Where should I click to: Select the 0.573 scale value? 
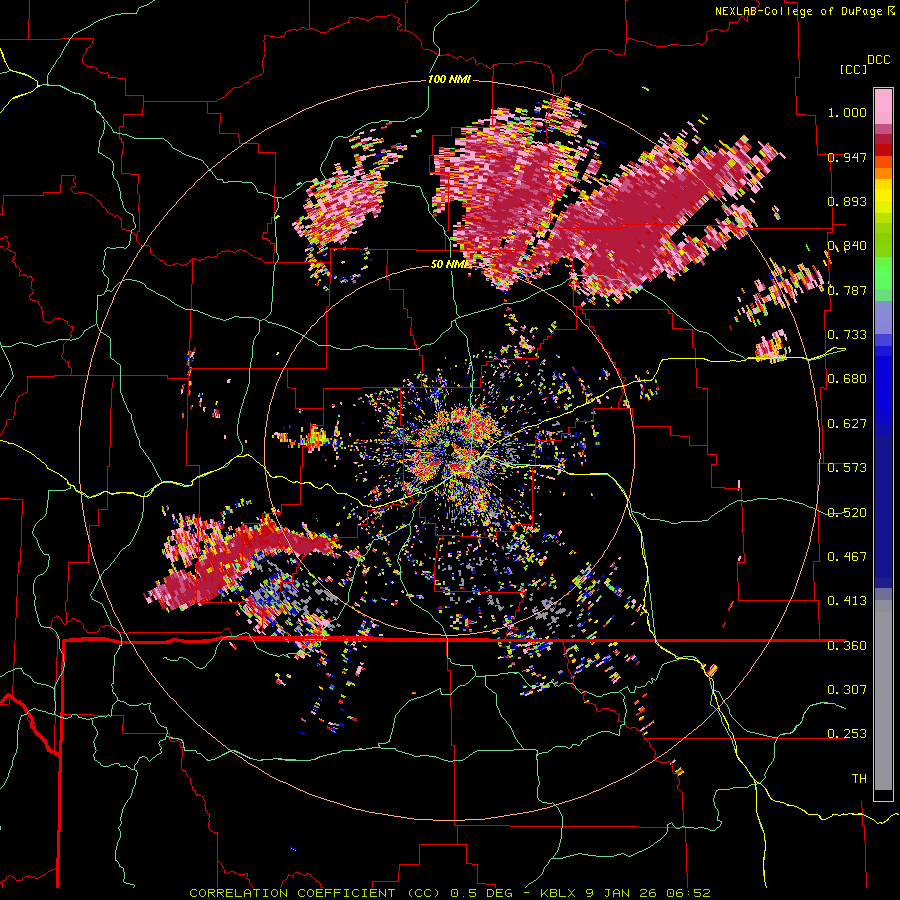(x=847, y=467)
